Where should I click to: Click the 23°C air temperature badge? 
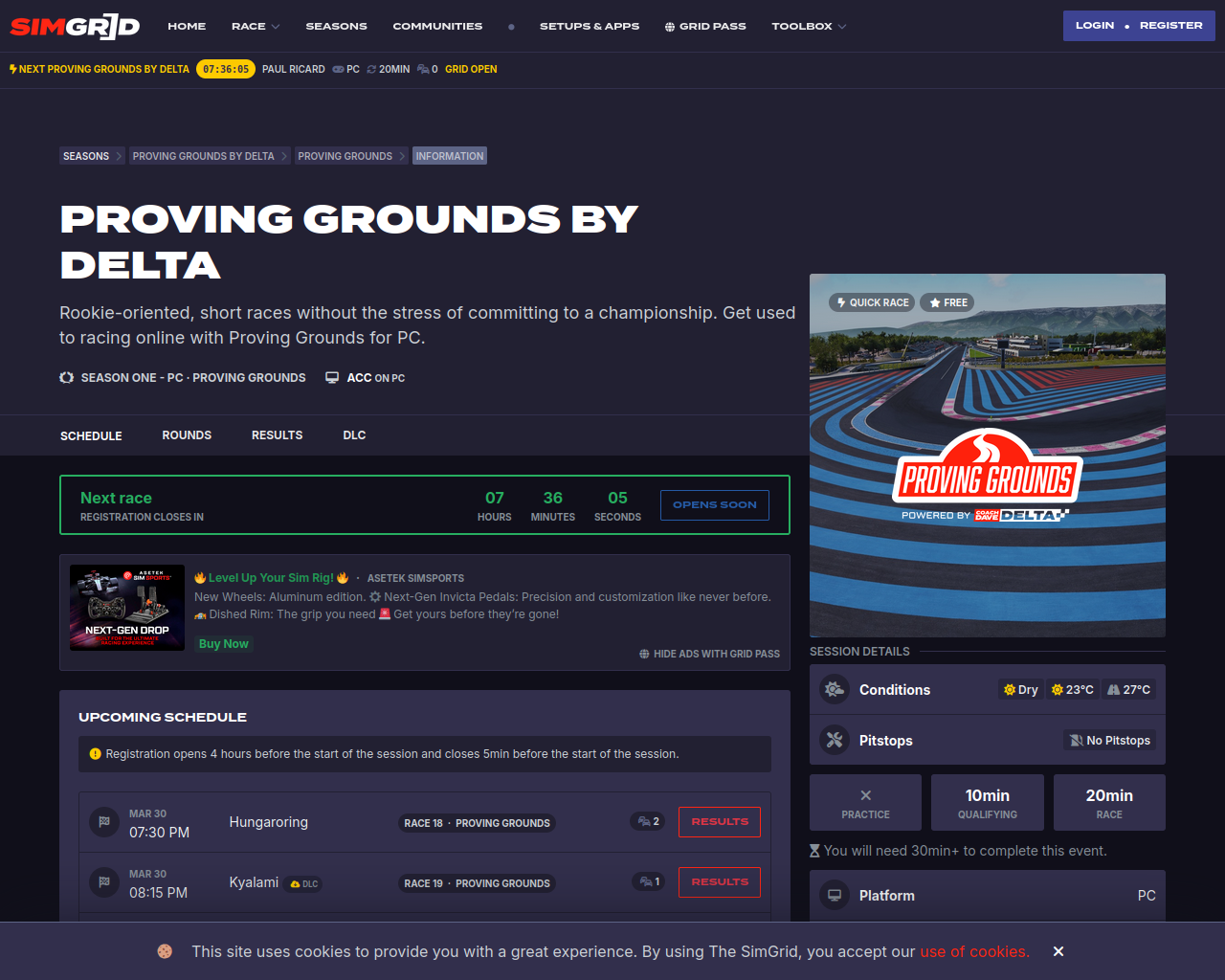(1072, 689)
